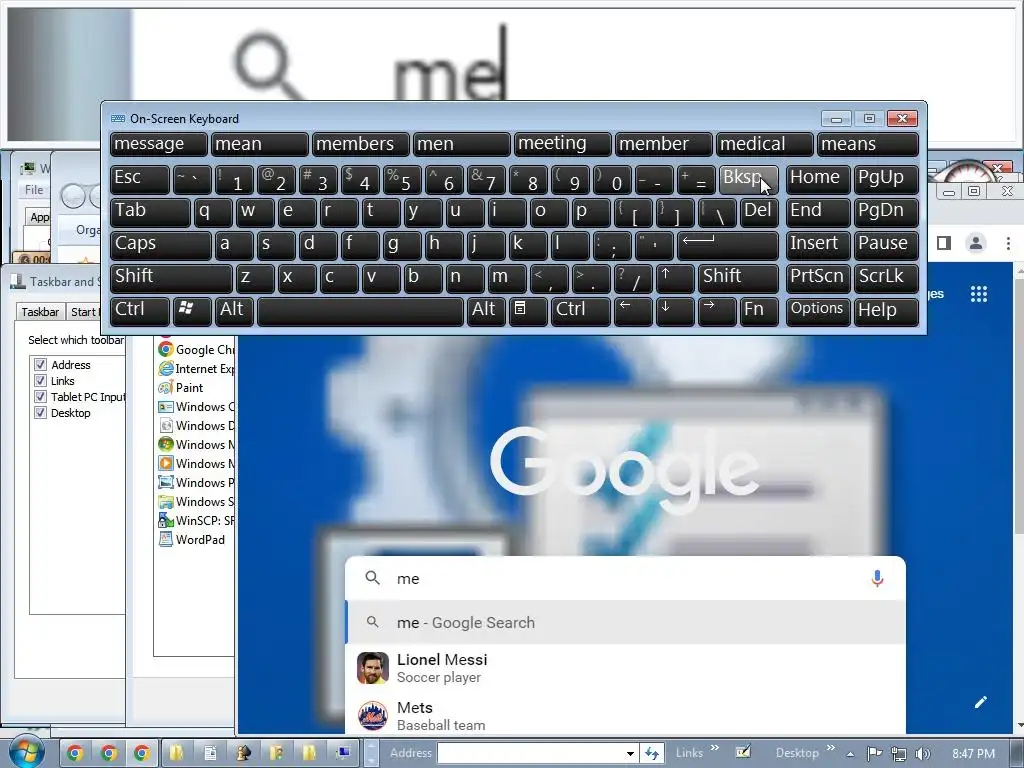Focus the taskbar Address input field
This screenshot has height=768, width=1024.
coord(530,753)
